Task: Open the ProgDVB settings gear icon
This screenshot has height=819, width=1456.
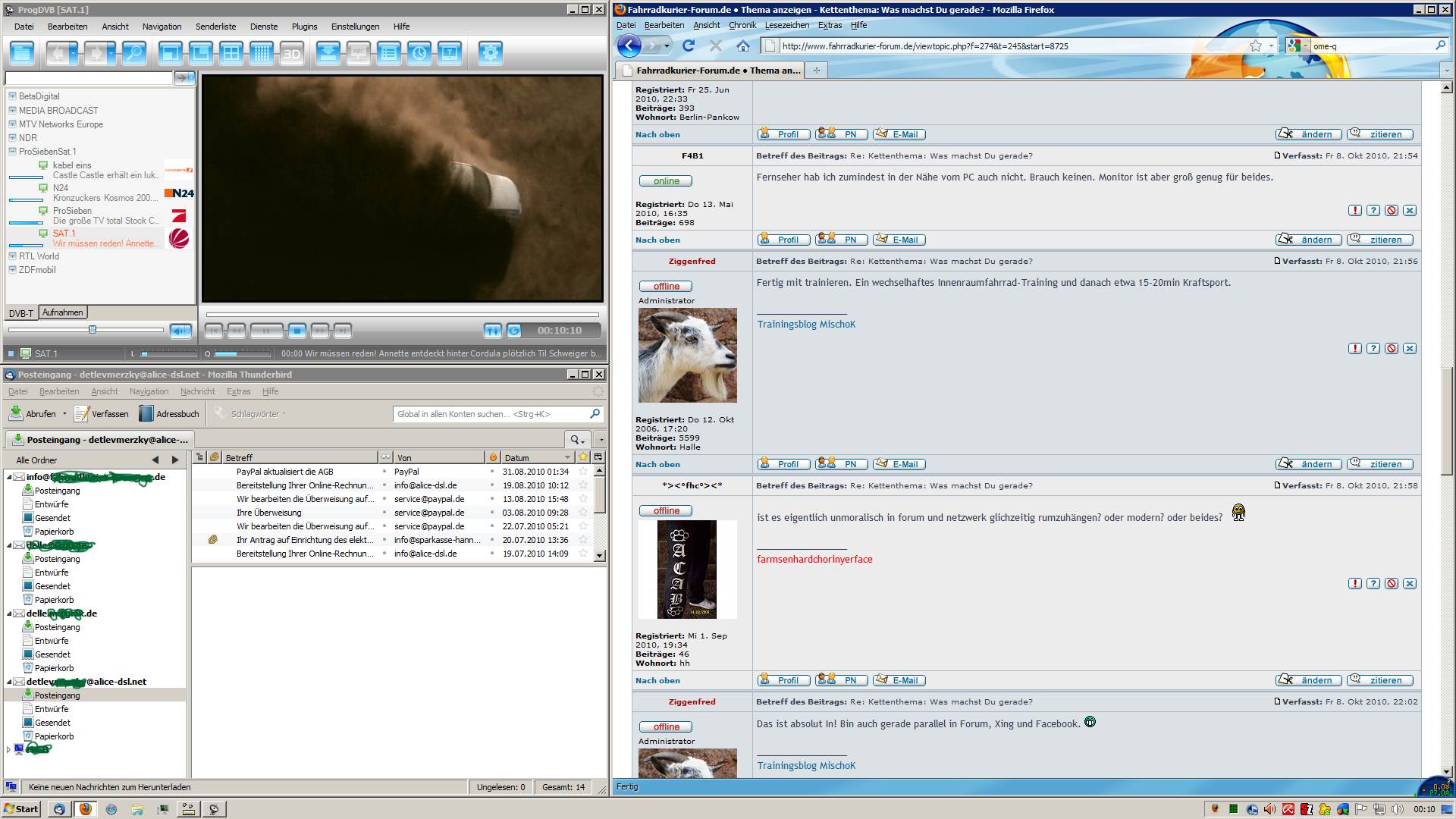Action: 491,53
